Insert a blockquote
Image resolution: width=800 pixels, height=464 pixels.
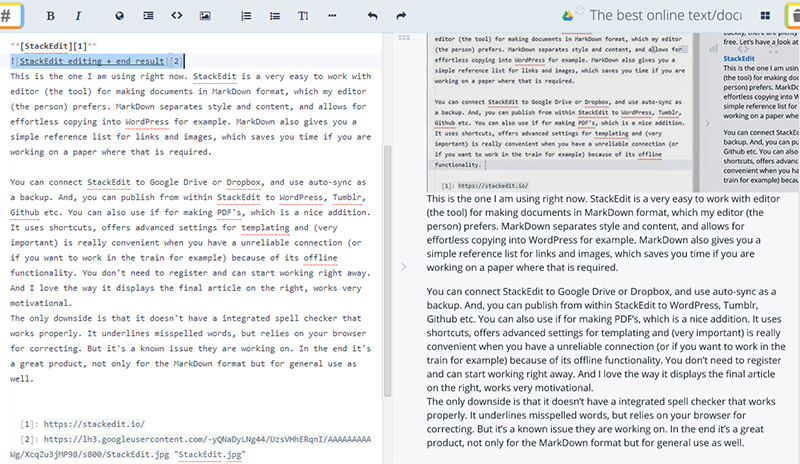click(148, 16)
